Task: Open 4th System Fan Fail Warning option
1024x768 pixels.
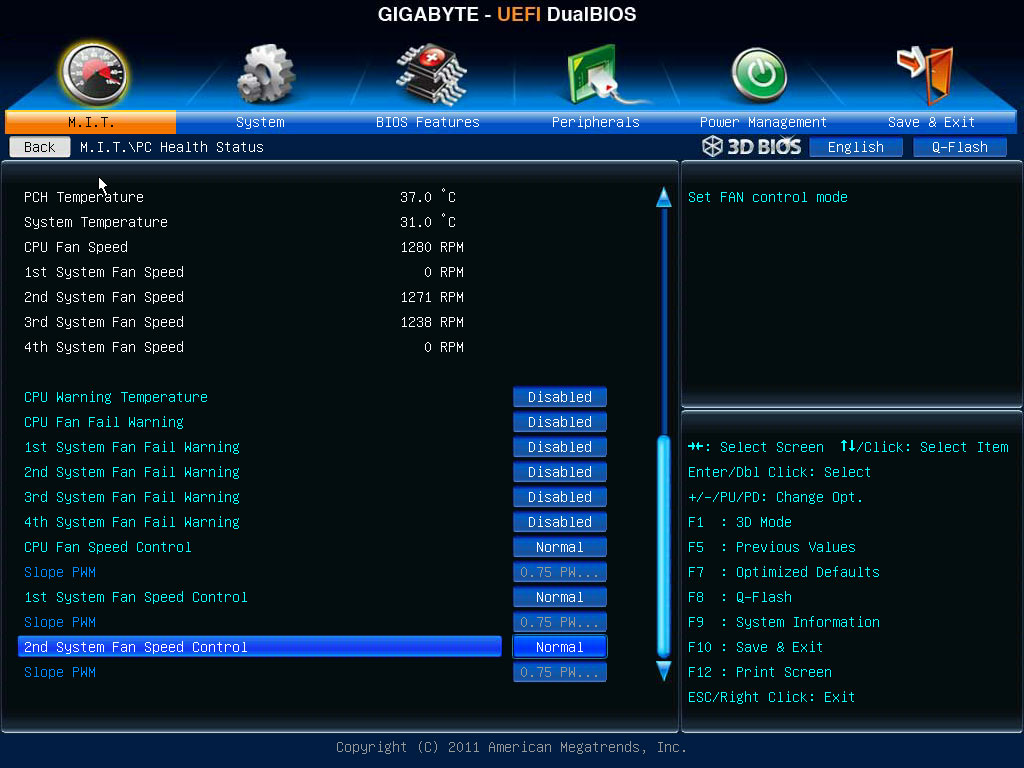Action: (560, 522)
